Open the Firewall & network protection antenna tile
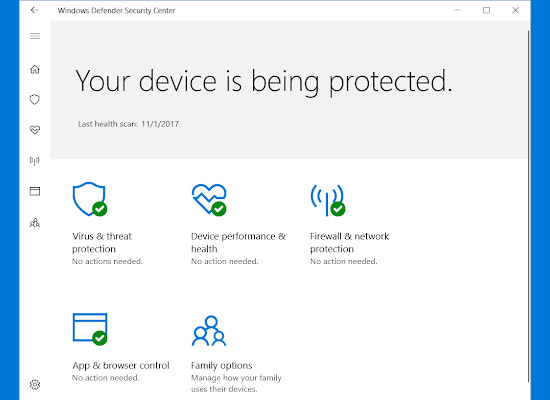This screenshot has width=550, height=400. click(x=328, y=200)
